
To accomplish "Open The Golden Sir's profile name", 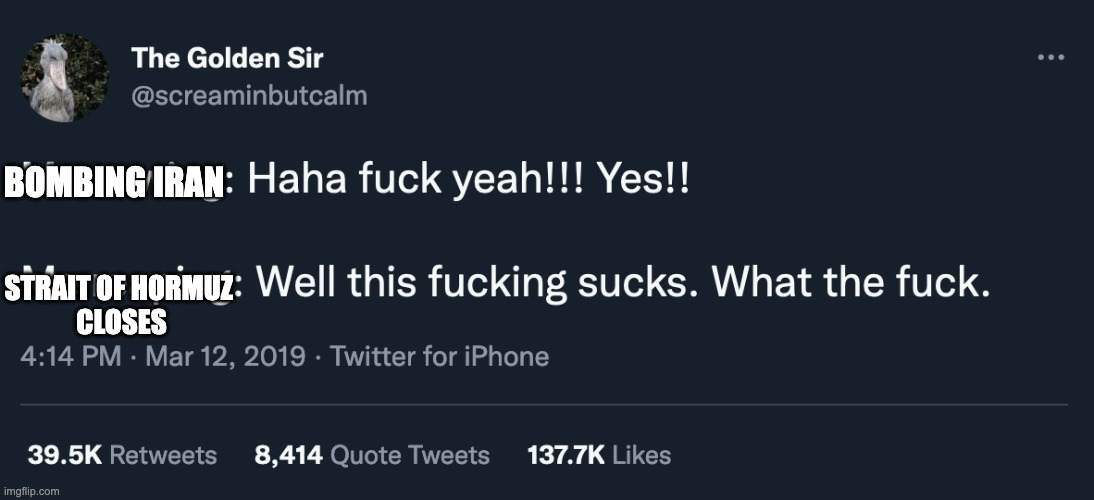I will pyautogui.click(x=227, y=58).
